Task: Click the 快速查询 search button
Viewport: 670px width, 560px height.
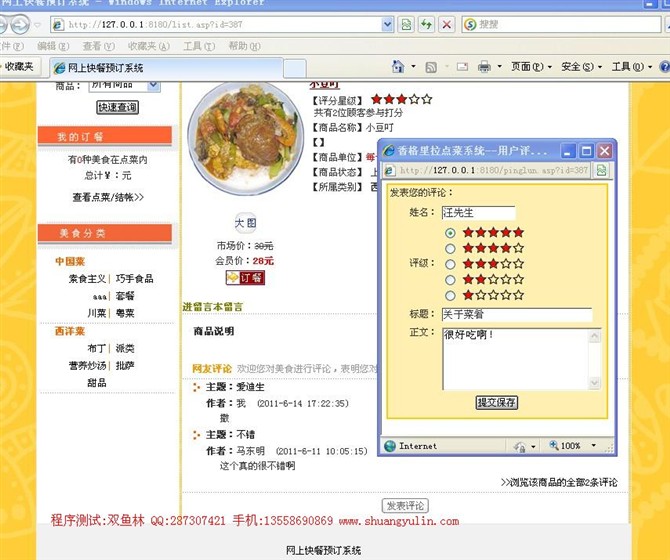Action: [118, 107]
